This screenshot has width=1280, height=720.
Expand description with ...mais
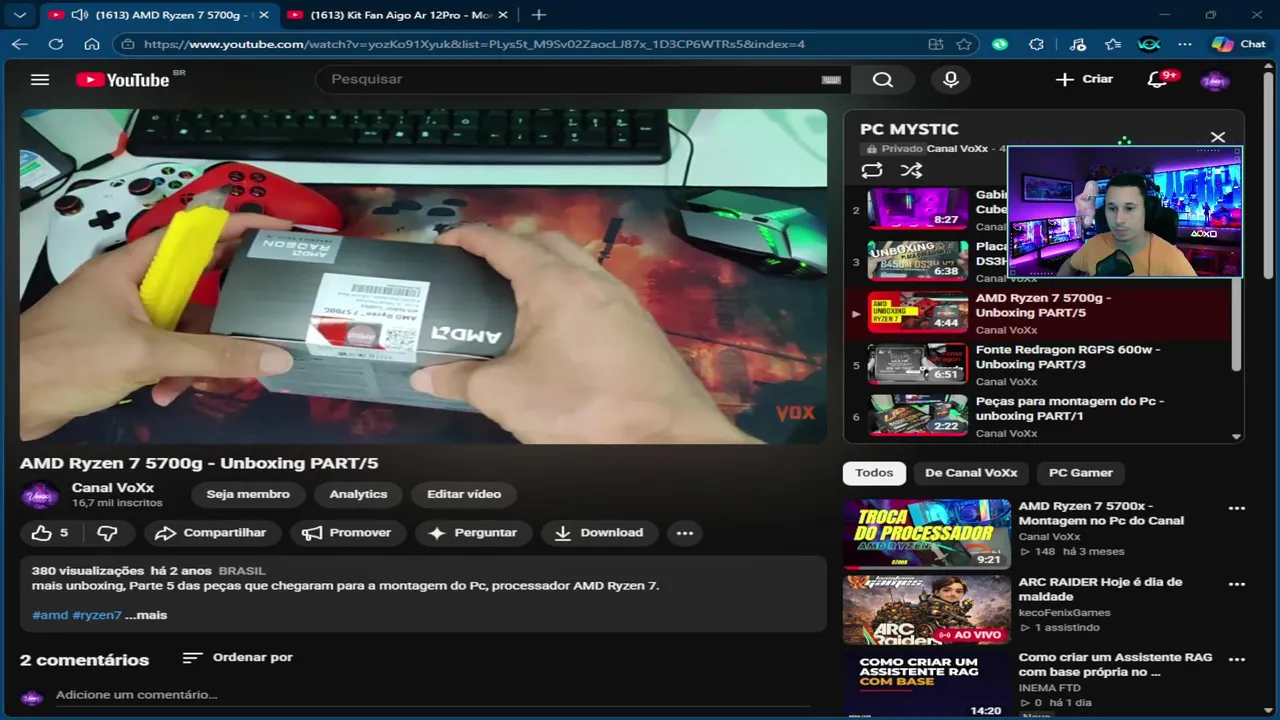(146, 615)
